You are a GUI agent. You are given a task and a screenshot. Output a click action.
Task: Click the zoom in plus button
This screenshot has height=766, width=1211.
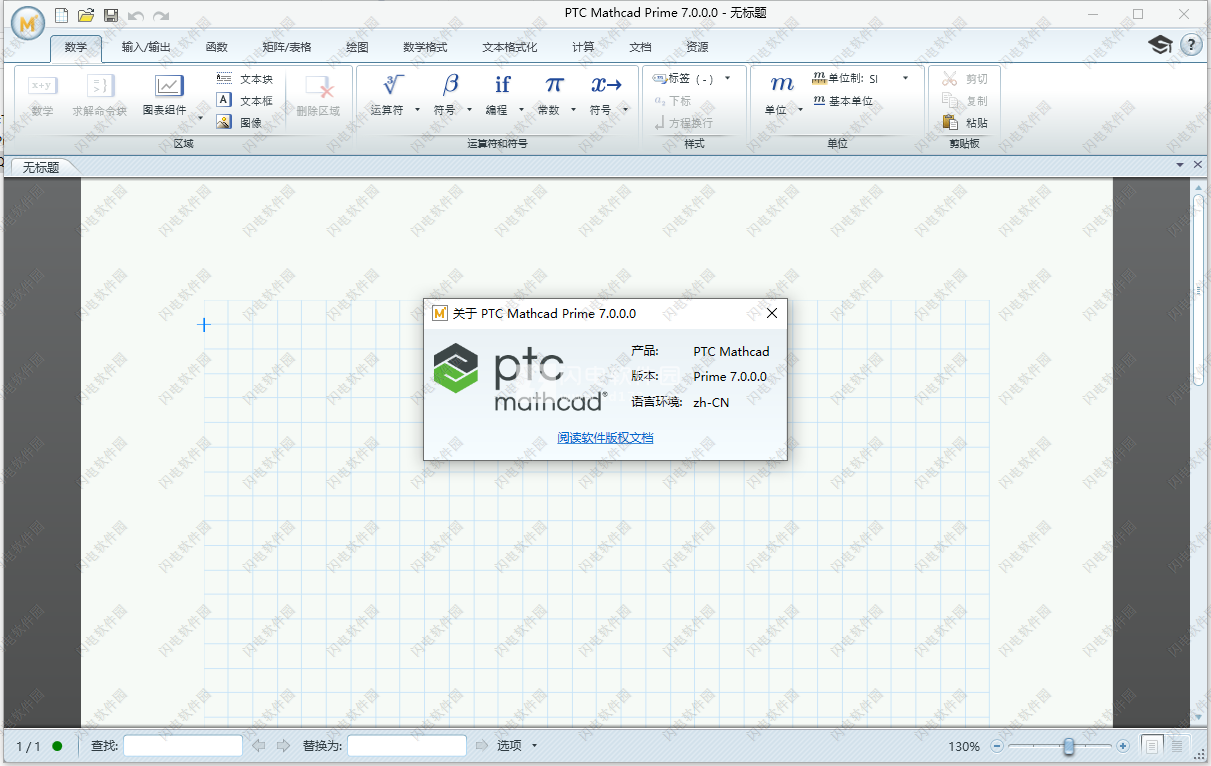(1123, 746)
